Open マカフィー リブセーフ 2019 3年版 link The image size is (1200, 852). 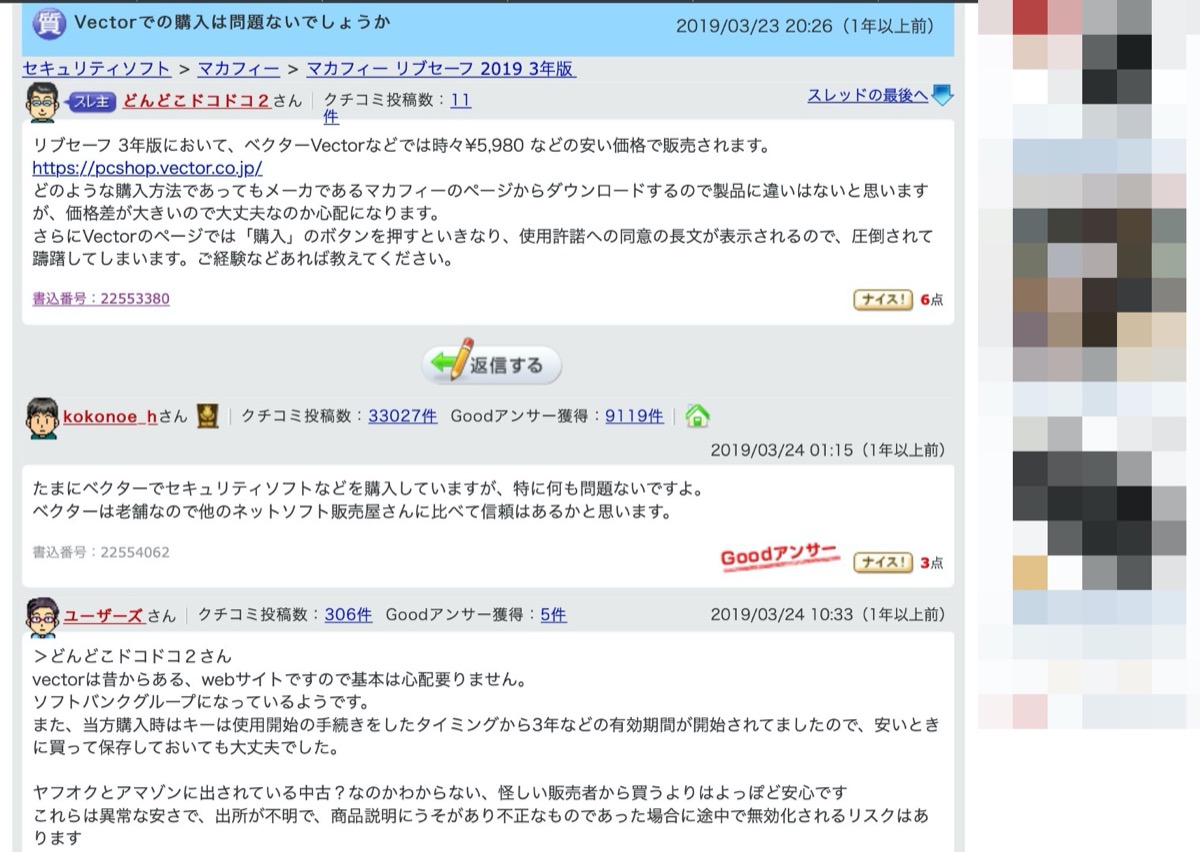(x=441, y=69)
